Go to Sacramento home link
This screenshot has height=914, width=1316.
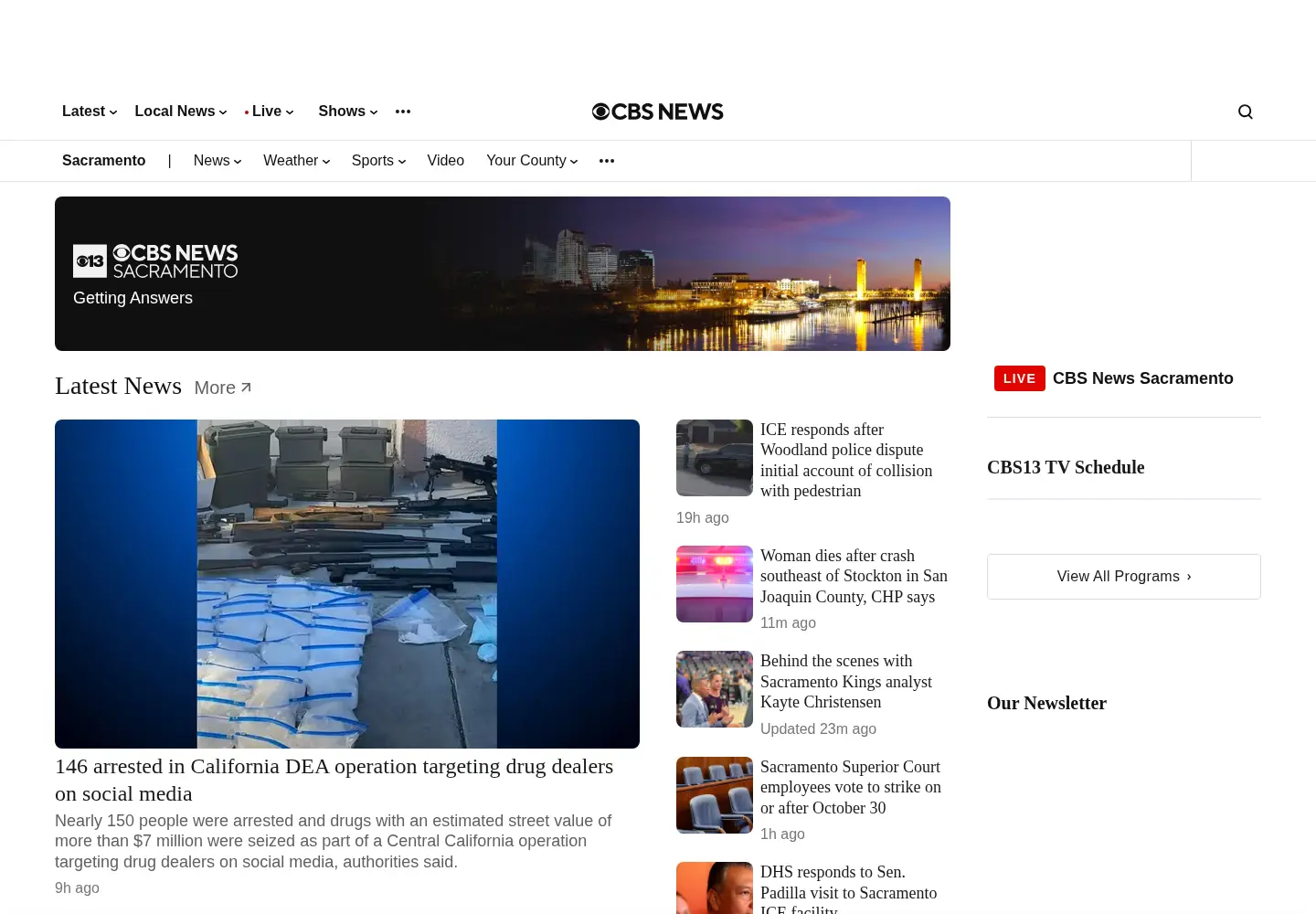point(103,161)
